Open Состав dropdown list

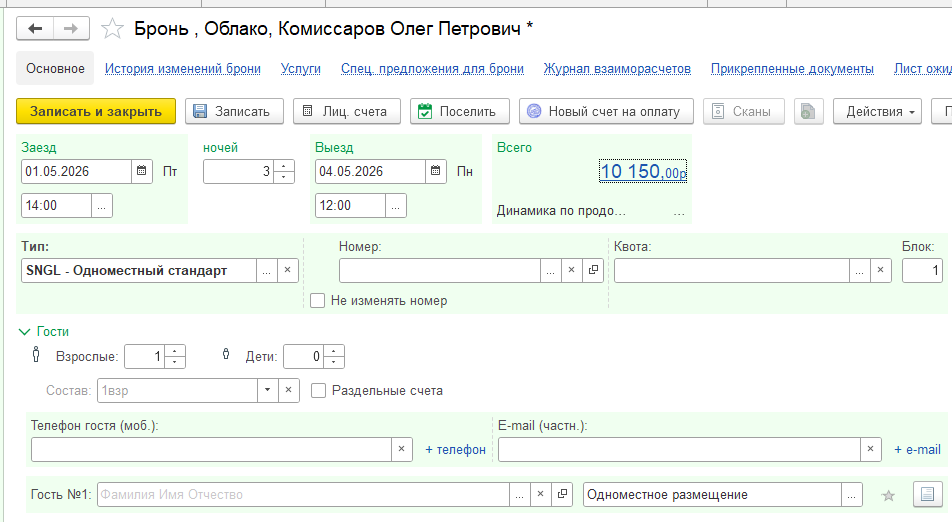[267, 390]
